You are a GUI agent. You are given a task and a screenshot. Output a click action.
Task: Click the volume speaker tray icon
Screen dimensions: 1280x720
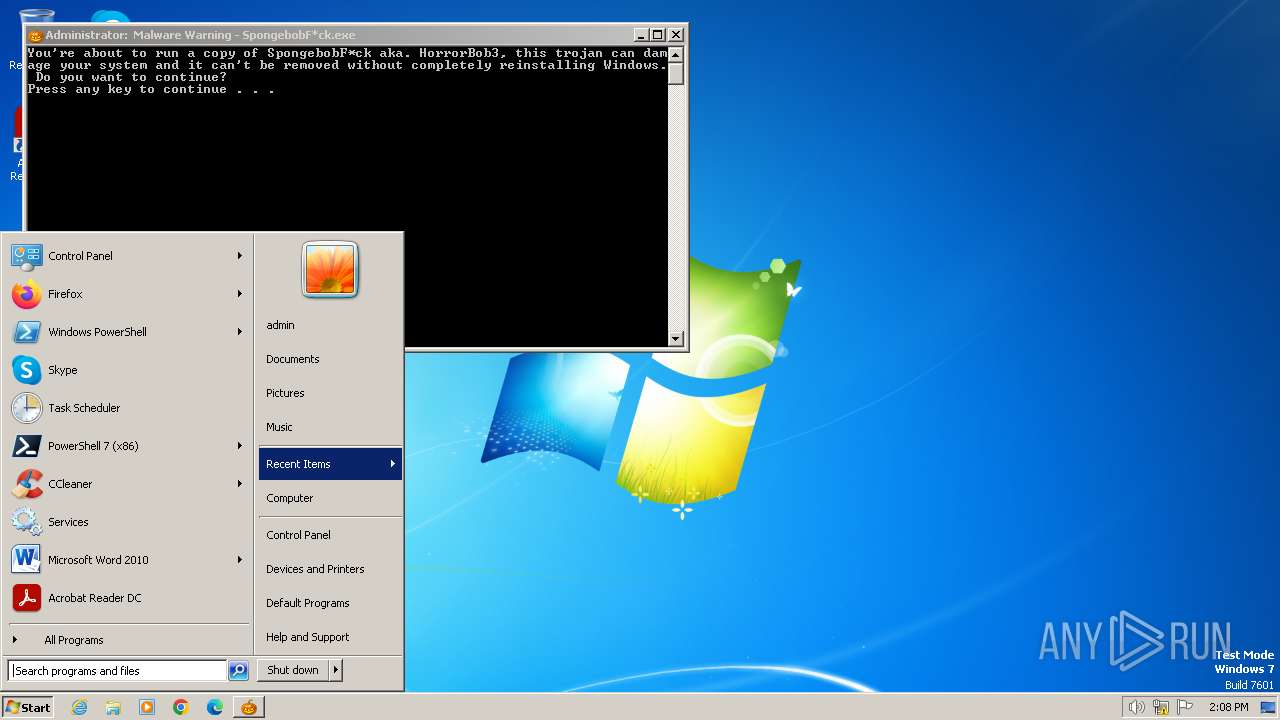pos(1136,707)
